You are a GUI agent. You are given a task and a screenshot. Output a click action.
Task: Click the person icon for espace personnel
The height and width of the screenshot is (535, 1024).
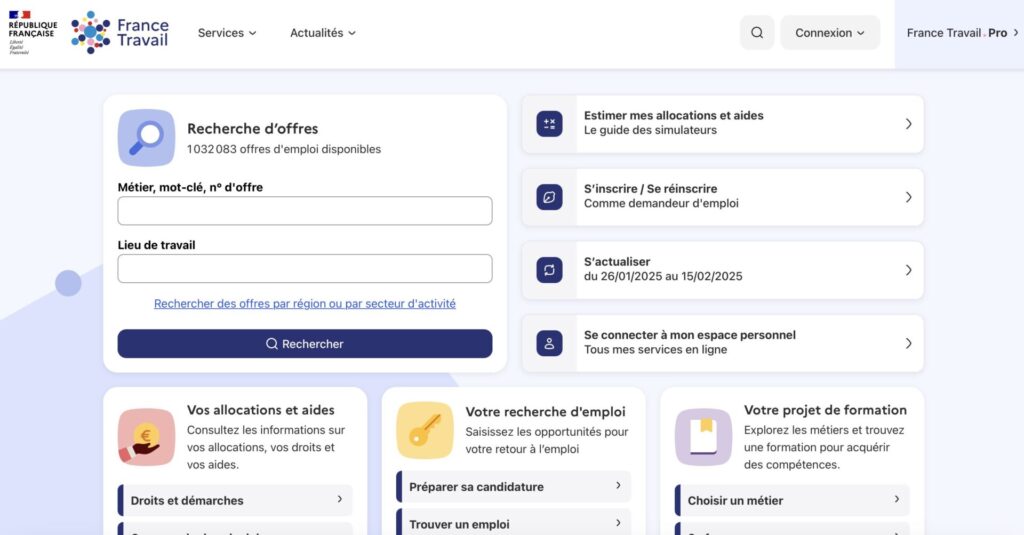pyautogui.click(x=549, y=343)
